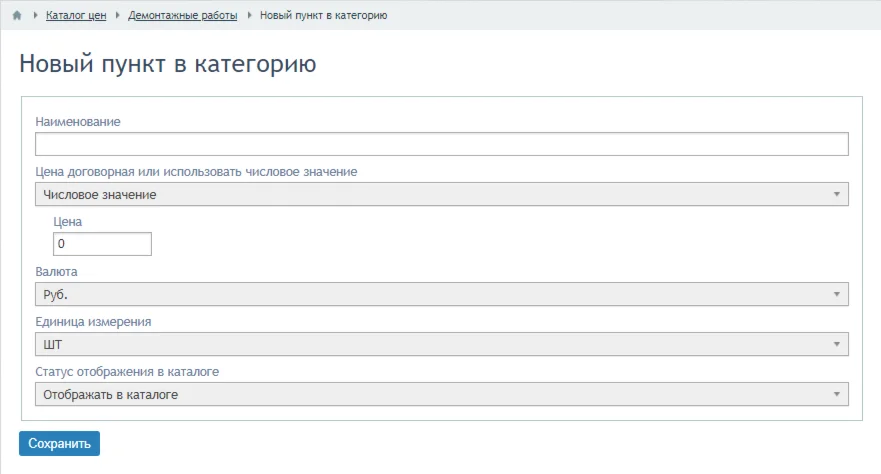Click the "Единица измерения" field label
Viewport: 881px width, 474px height.
(93, 322)
